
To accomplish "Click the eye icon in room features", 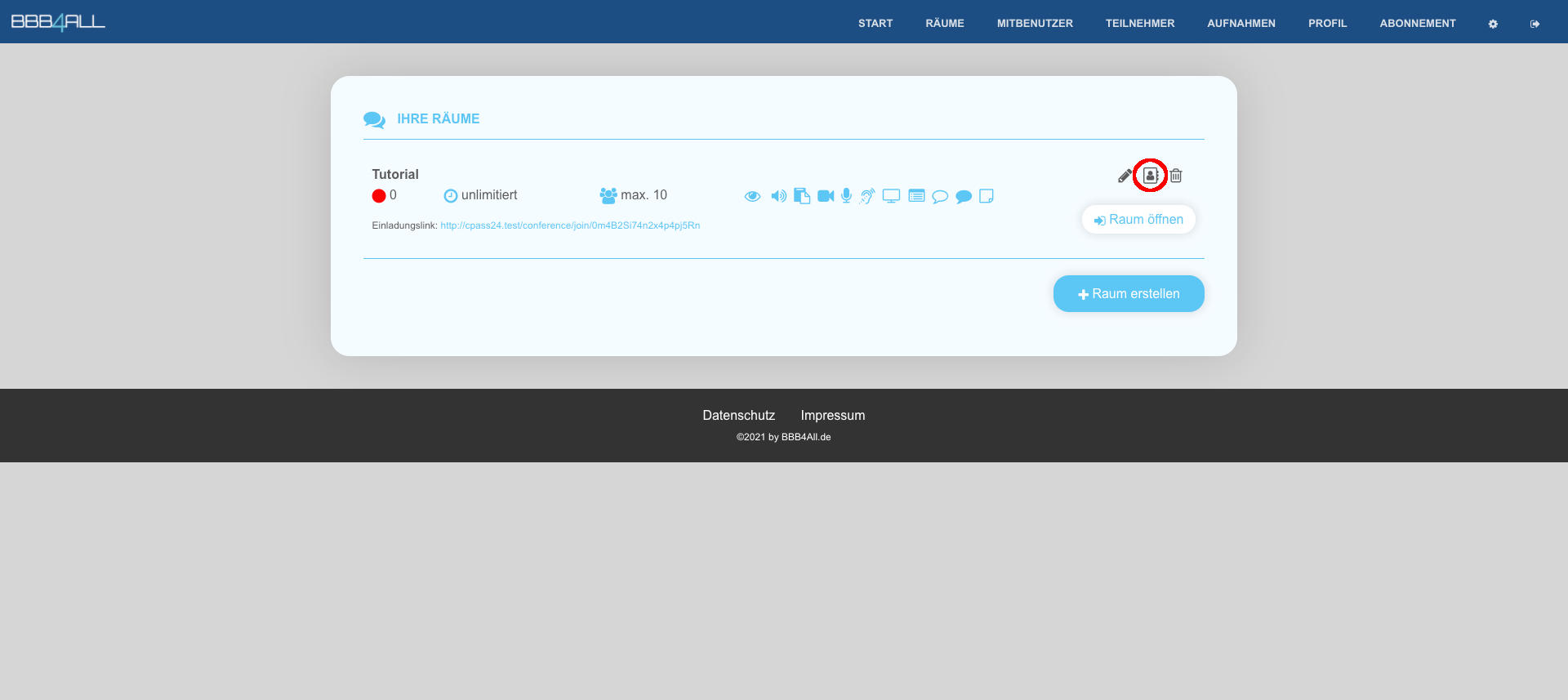I will (x=752, y=196).
